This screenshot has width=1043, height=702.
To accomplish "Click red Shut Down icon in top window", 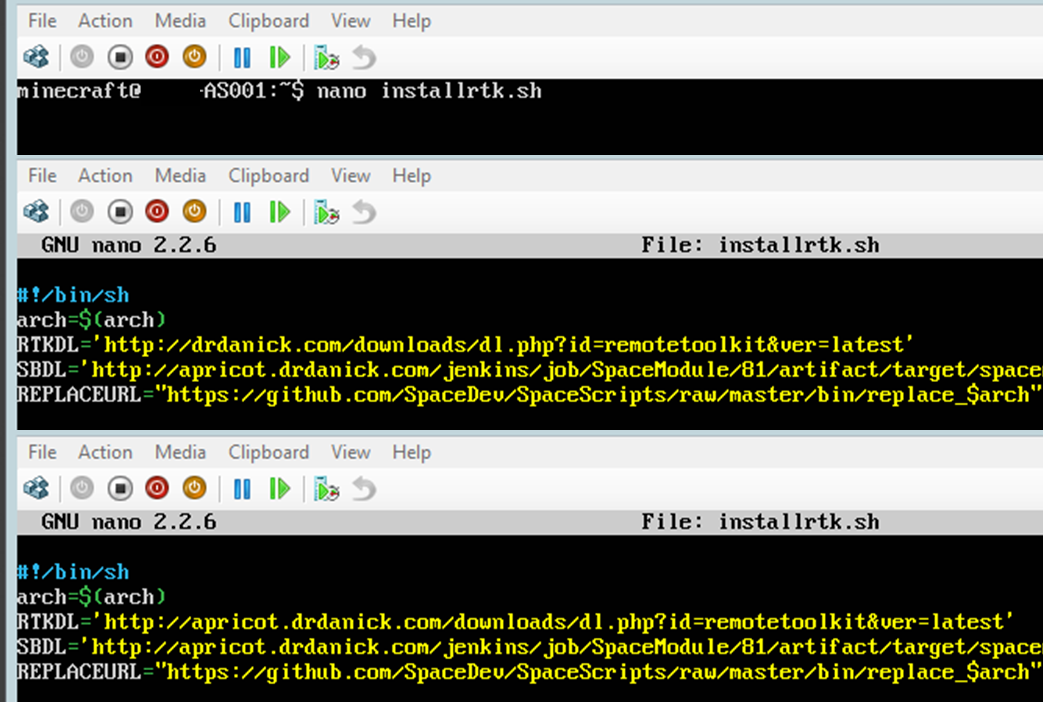I will (158, 57).
